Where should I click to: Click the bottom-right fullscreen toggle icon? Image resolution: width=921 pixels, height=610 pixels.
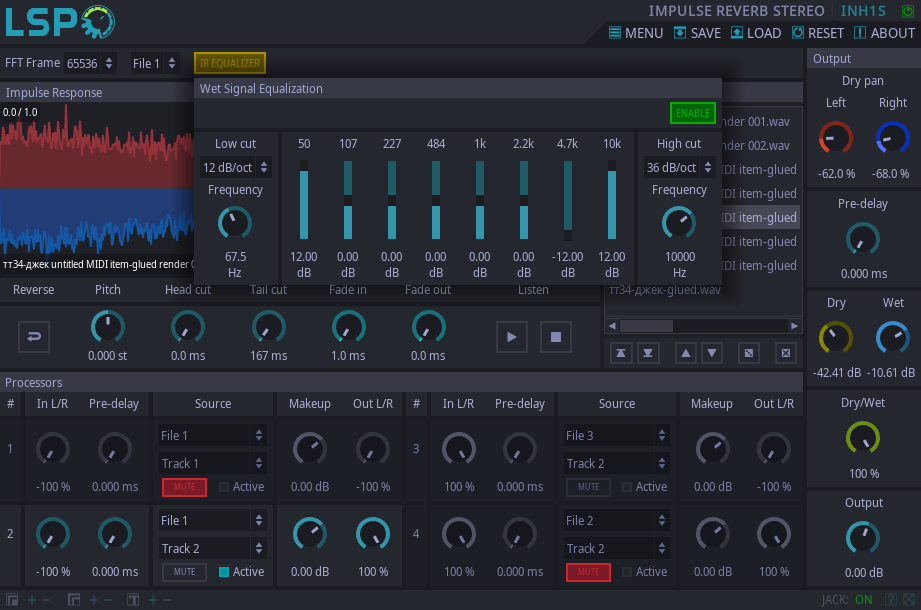pyautogui.click(x=909, y=599)
